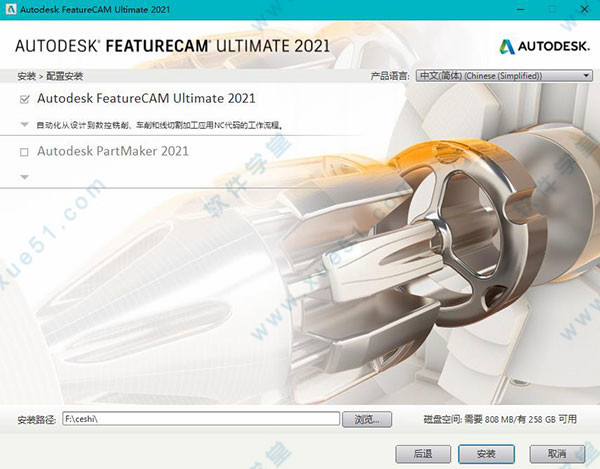Click the 安装 breadcrumb item

click(27, 76)
